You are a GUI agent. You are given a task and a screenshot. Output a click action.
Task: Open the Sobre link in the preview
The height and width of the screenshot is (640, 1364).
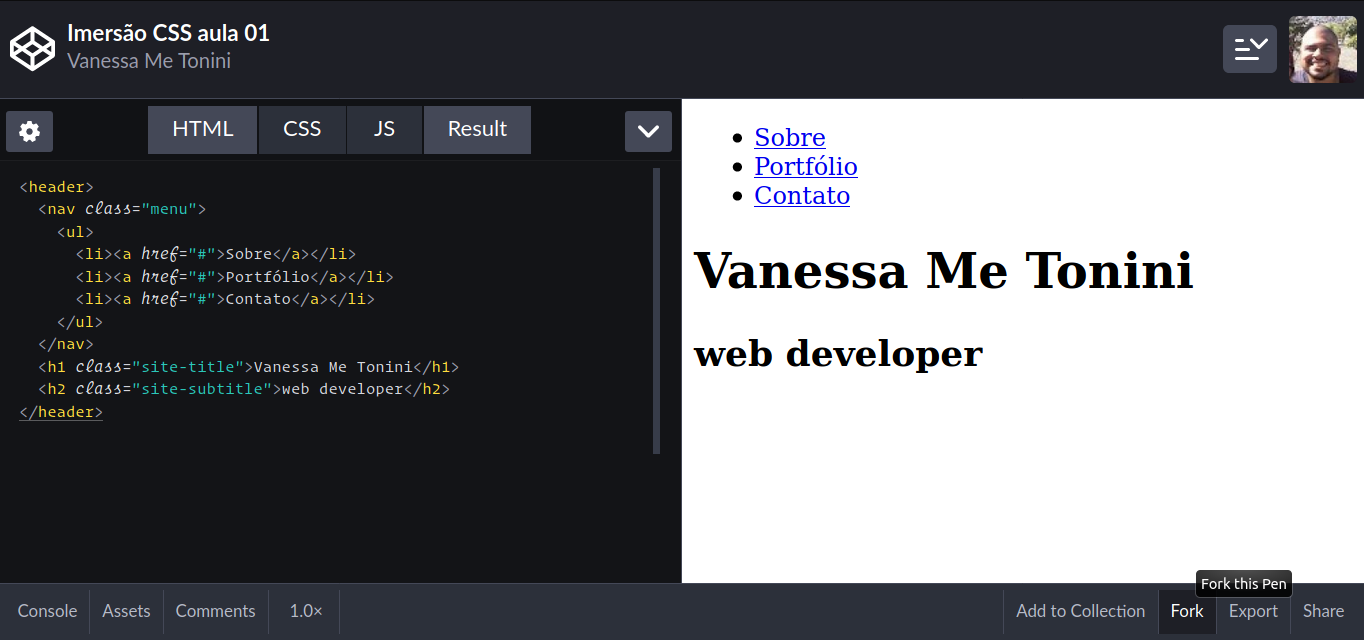(789, 137)
